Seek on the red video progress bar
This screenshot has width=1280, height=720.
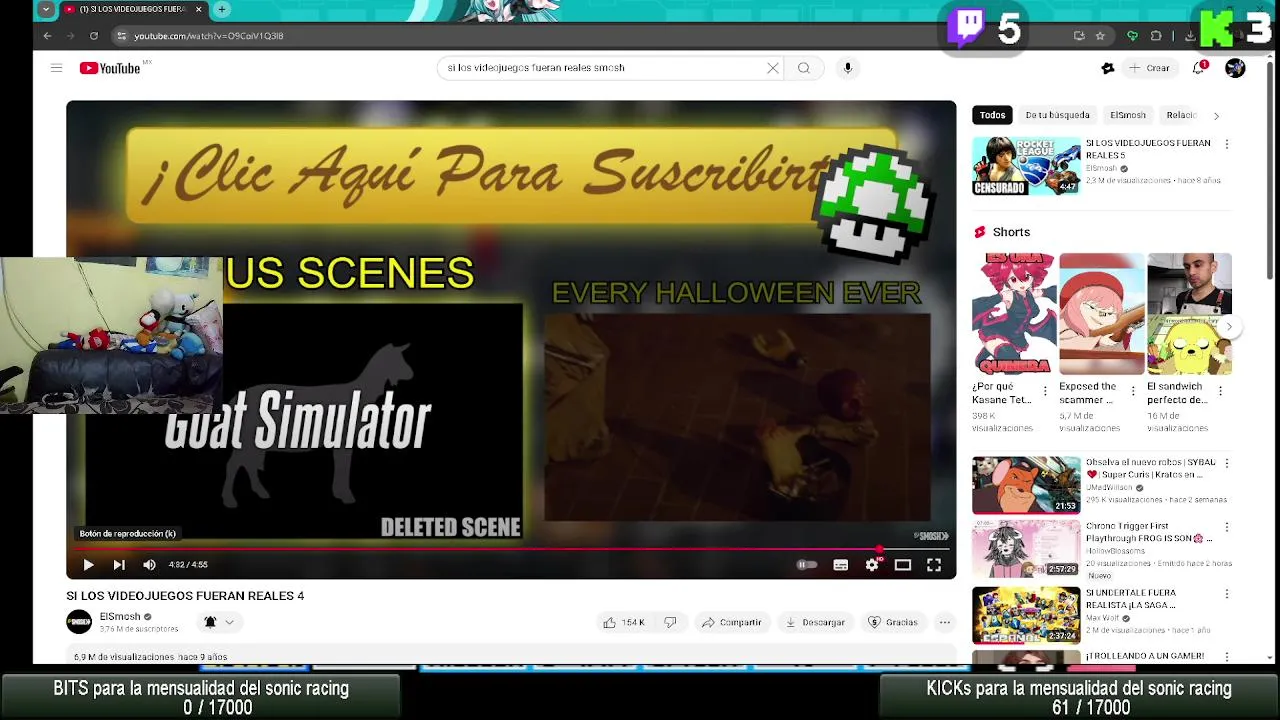click(x=511, y=549)
